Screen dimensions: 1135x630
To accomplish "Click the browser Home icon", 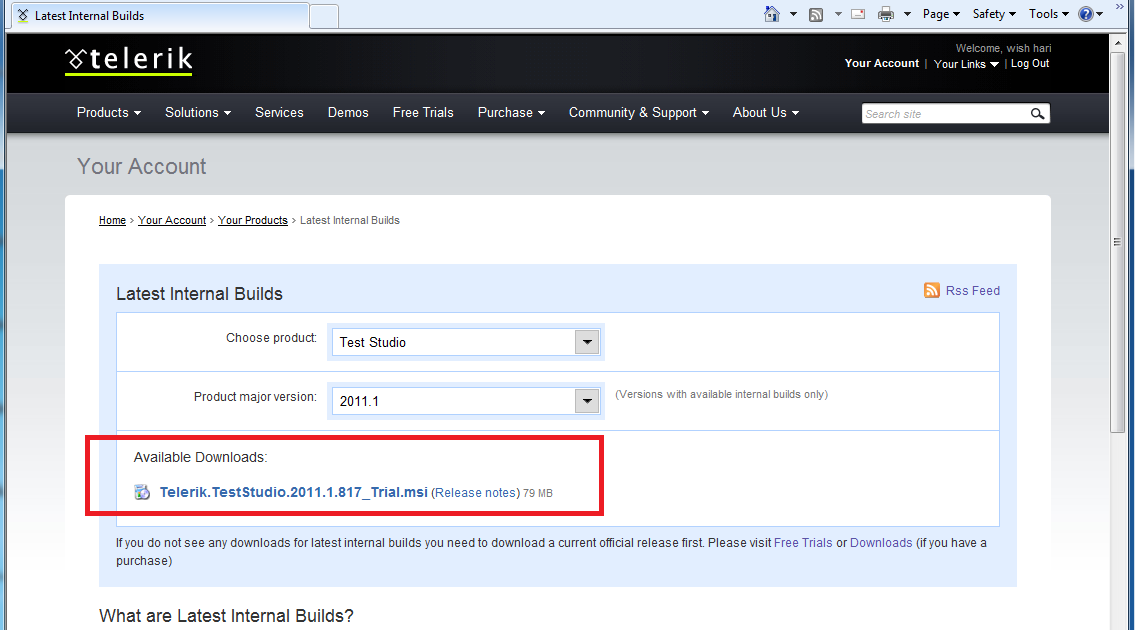I will click(x=772, y=14).
